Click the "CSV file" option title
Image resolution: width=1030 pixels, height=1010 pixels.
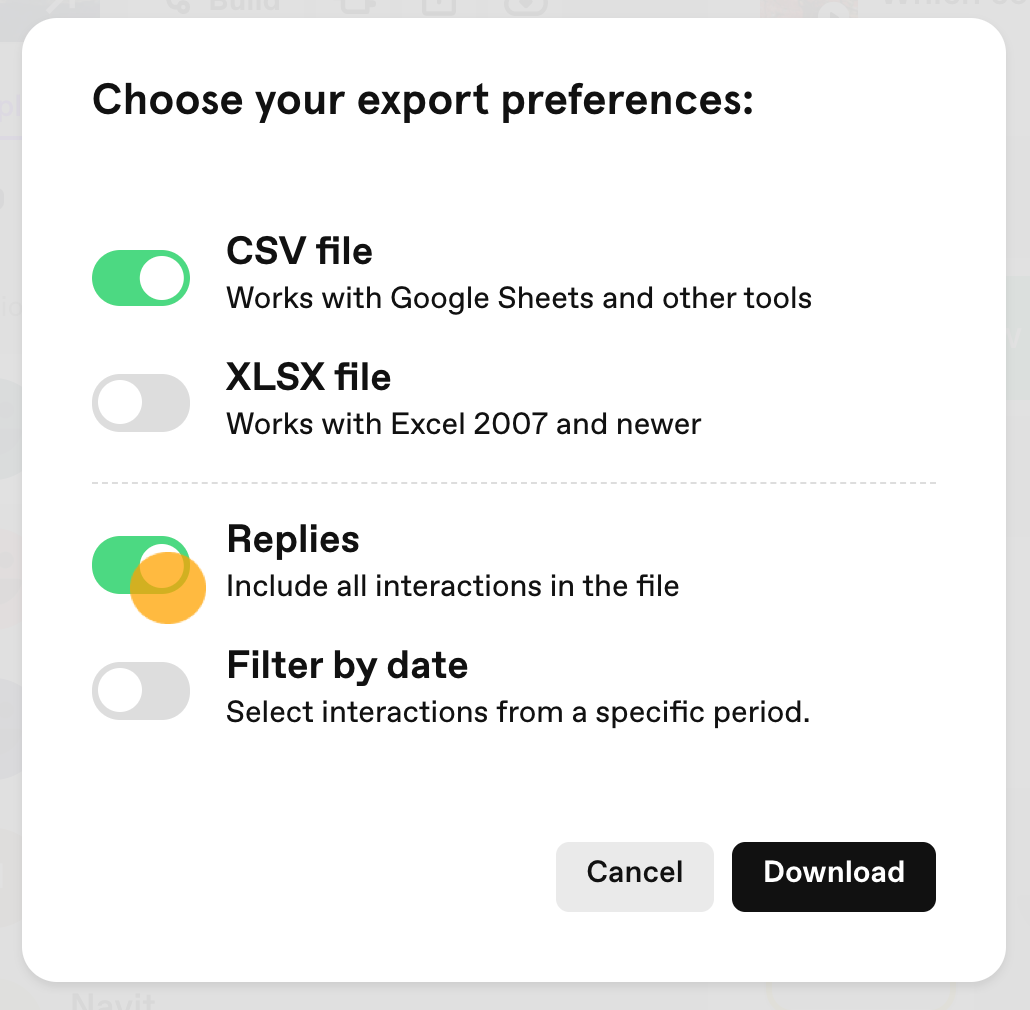(x=300, y=251)
